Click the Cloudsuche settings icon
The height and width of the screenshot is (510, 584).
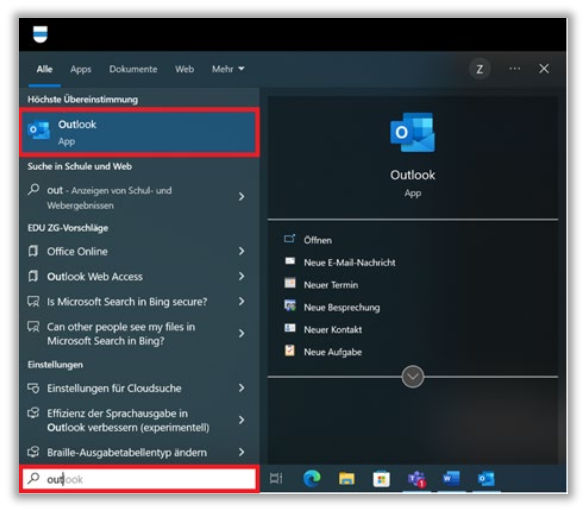click(x=33, y=388)
